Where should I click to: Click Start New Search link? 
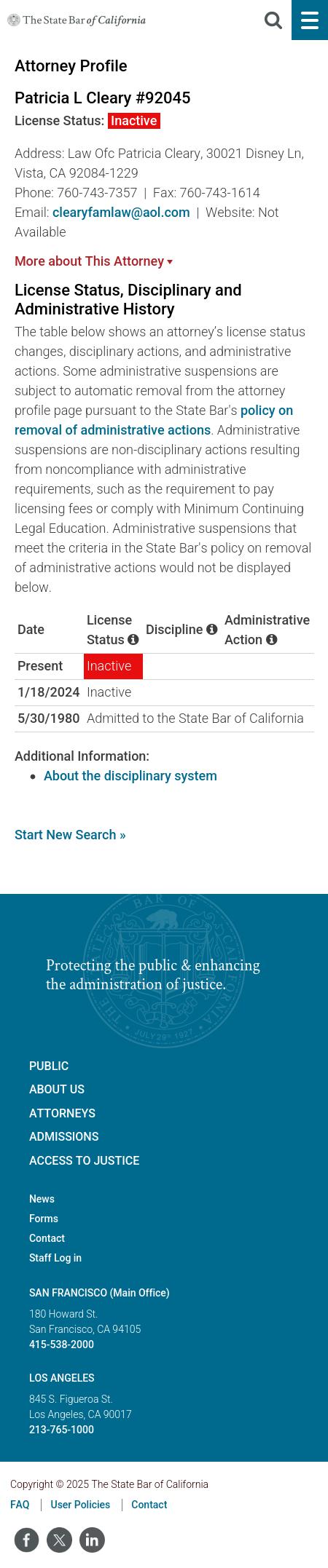click(70, 835)
